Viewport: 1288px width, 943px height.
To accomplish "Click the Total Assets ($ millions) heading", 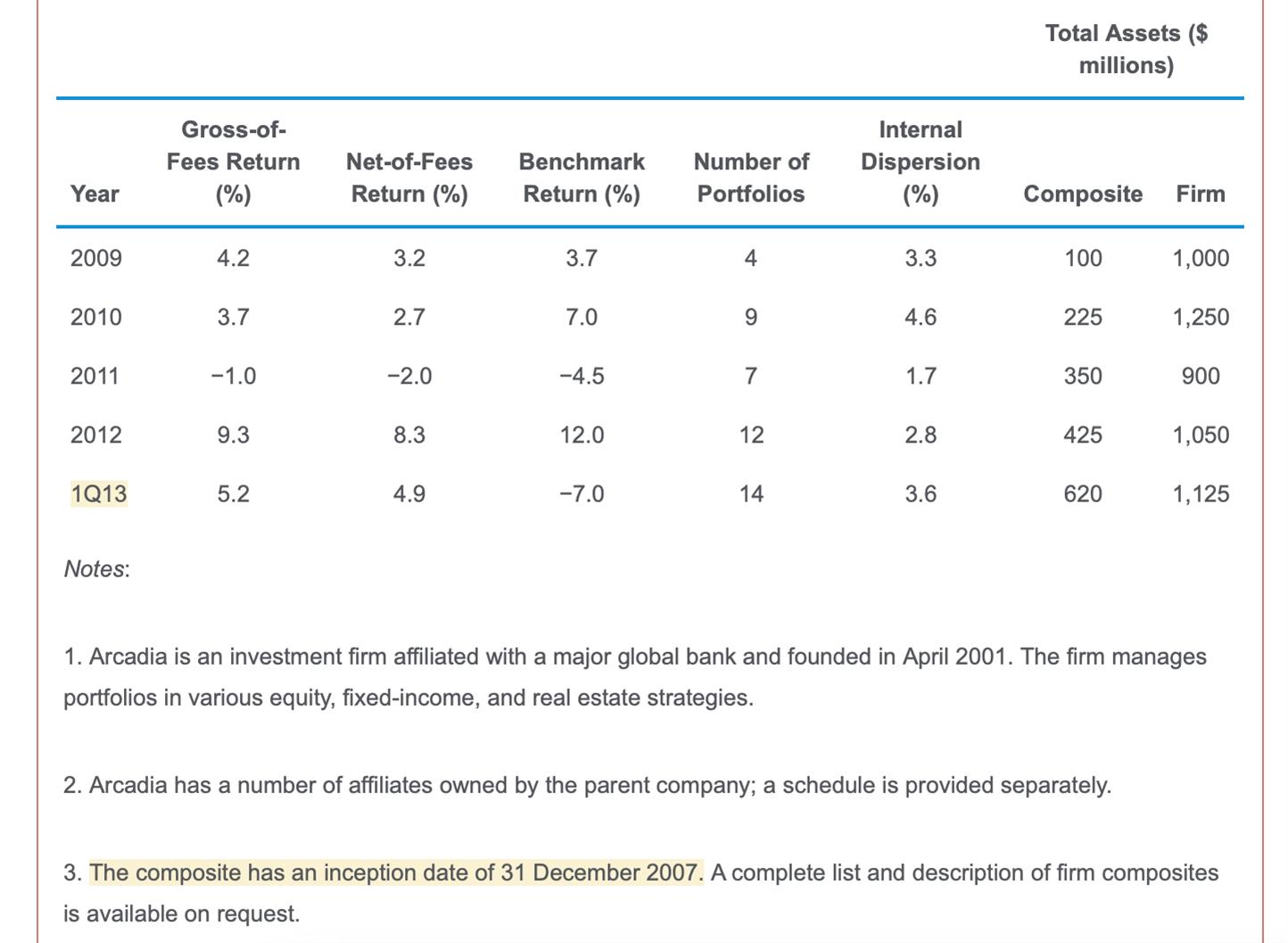I will coord(1127,49).
